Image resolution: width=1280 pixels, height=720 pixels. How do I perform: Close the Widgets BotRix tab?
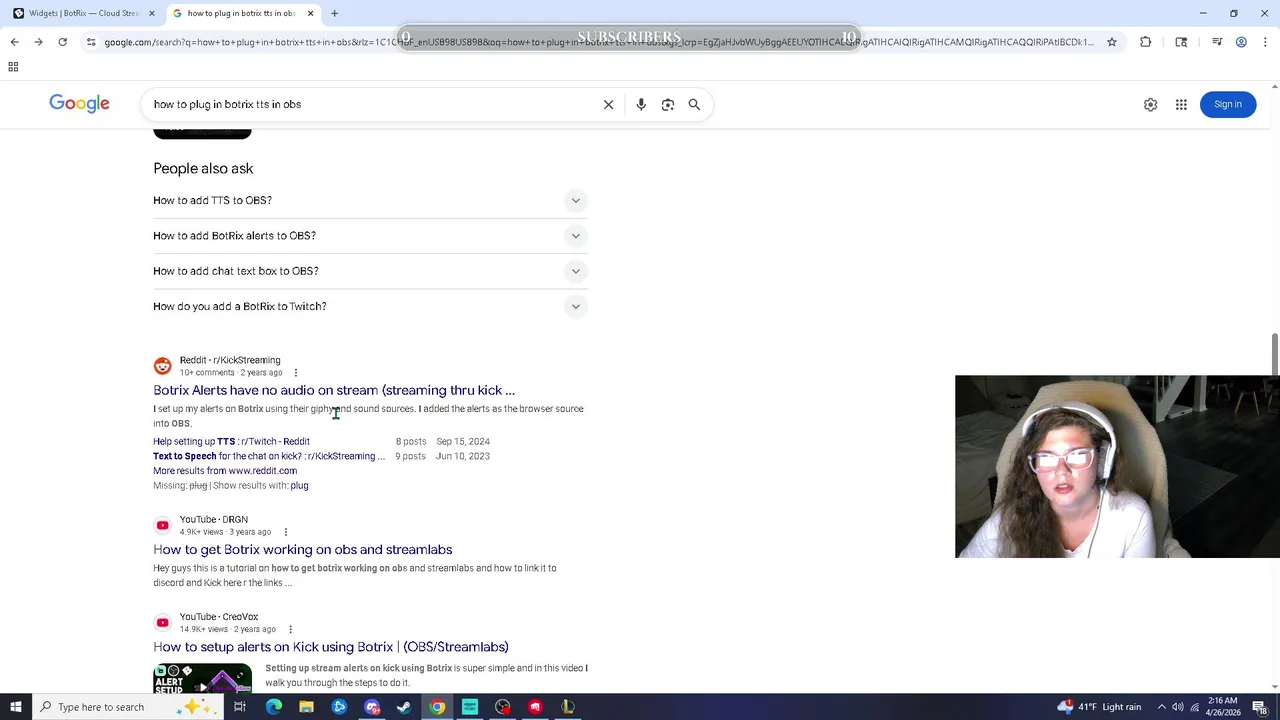[152, 13]
